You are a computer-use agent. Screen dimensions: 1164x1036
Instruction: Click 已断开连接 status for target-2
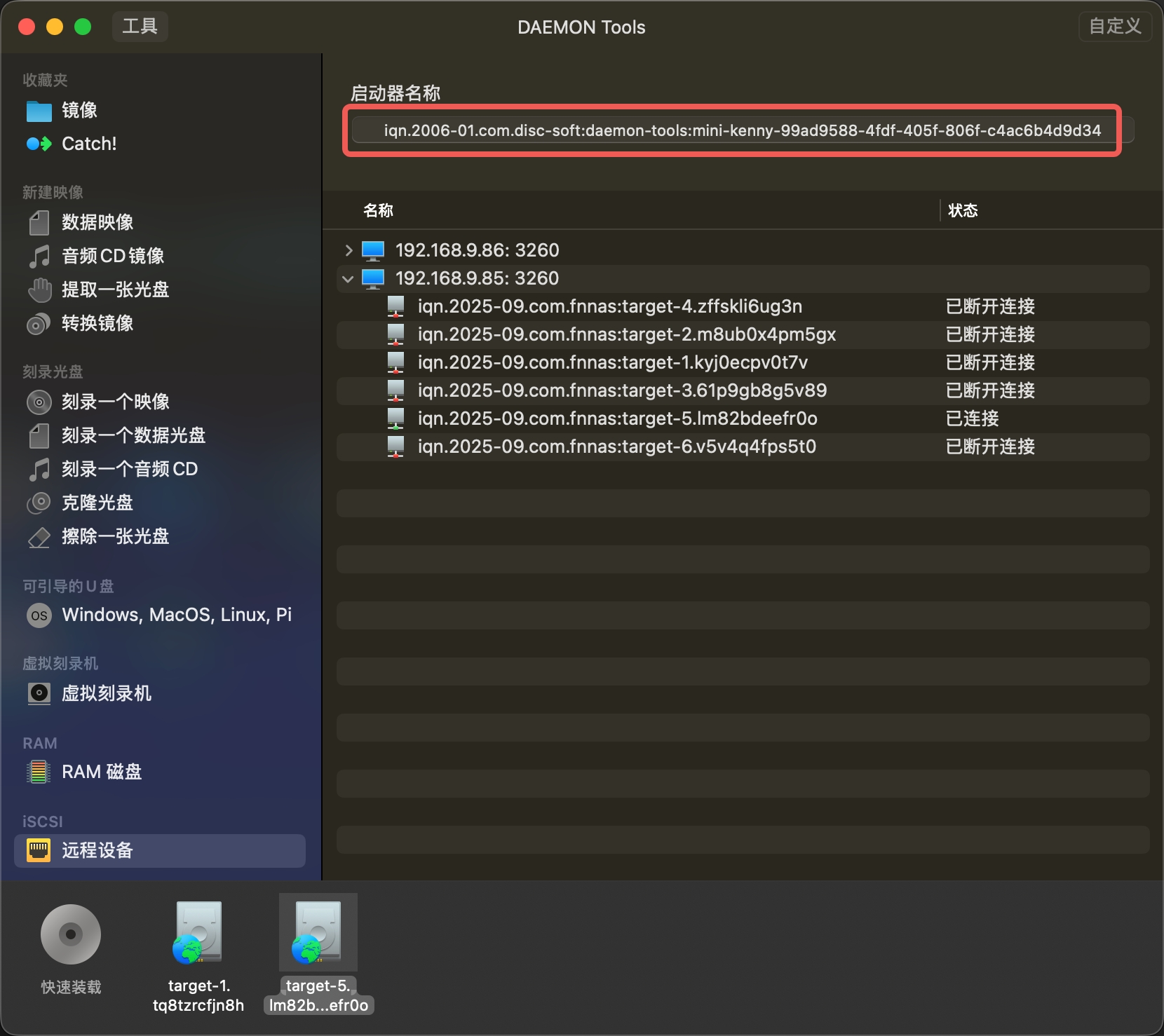[990, 335]
